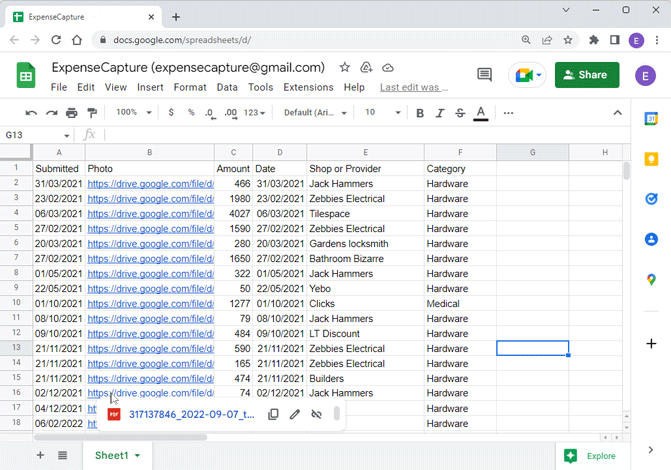Viewport: 671px width, 470px height.
Task: Open Contacts in side panel
Action: (651, 239)
